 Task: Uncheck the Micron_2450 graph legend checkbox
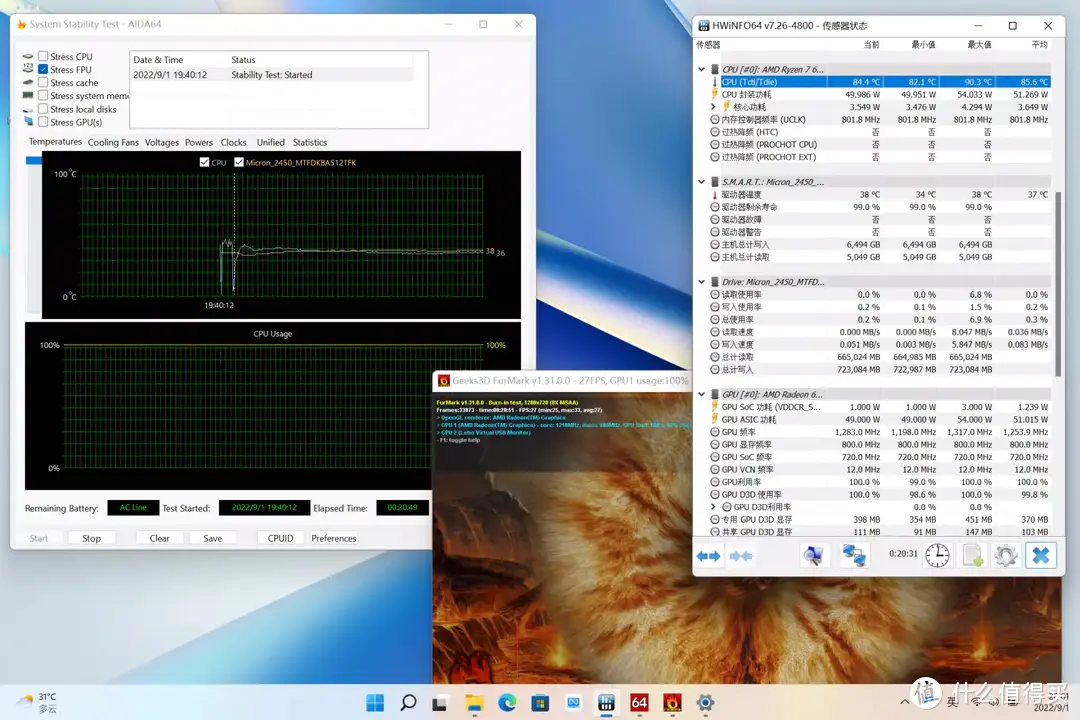(x=238, y=163)
